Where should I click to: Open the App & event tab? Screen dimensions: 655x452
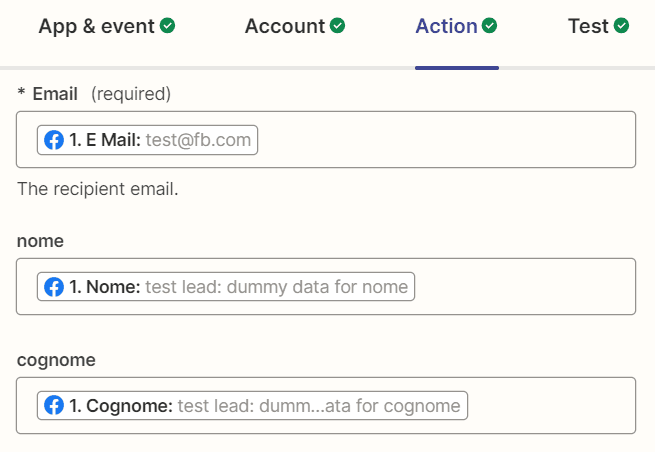(x=97, y=27)
